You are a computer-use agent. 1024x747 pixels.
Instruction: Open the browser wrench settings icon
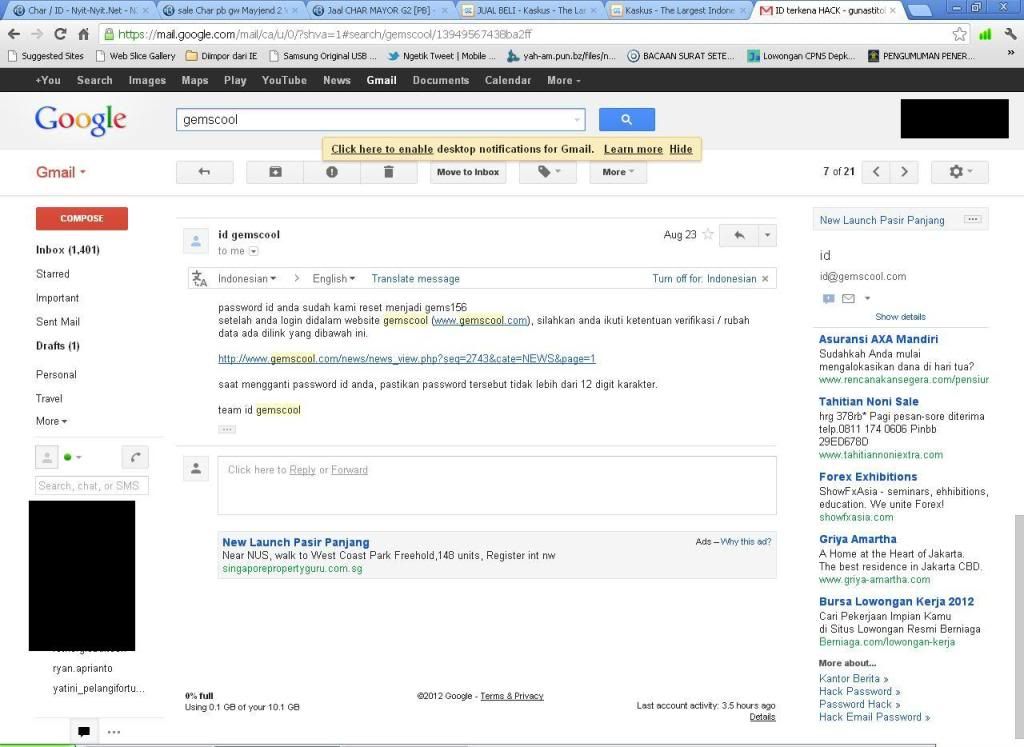click(1010, 34)
